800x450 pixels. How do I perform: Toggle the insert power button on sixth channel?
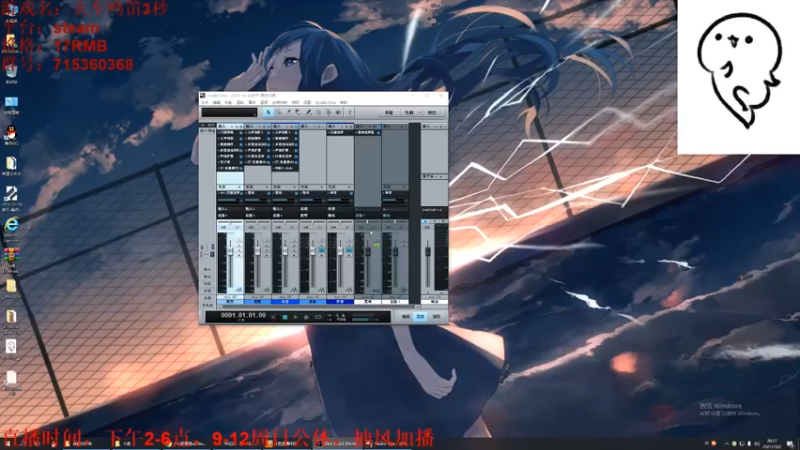[378, 133]
